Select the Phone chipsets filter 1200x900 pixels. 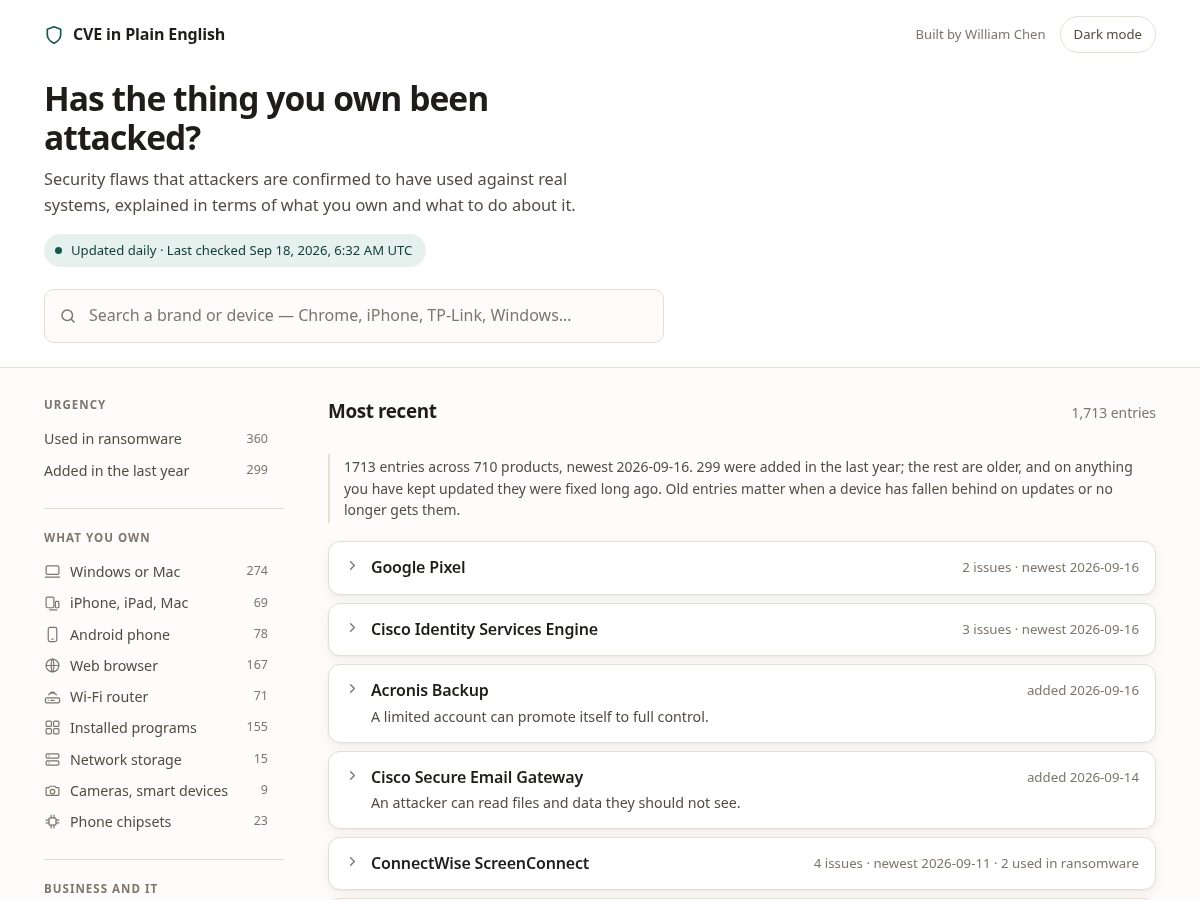pyautogui.click(x=156, y=822)
